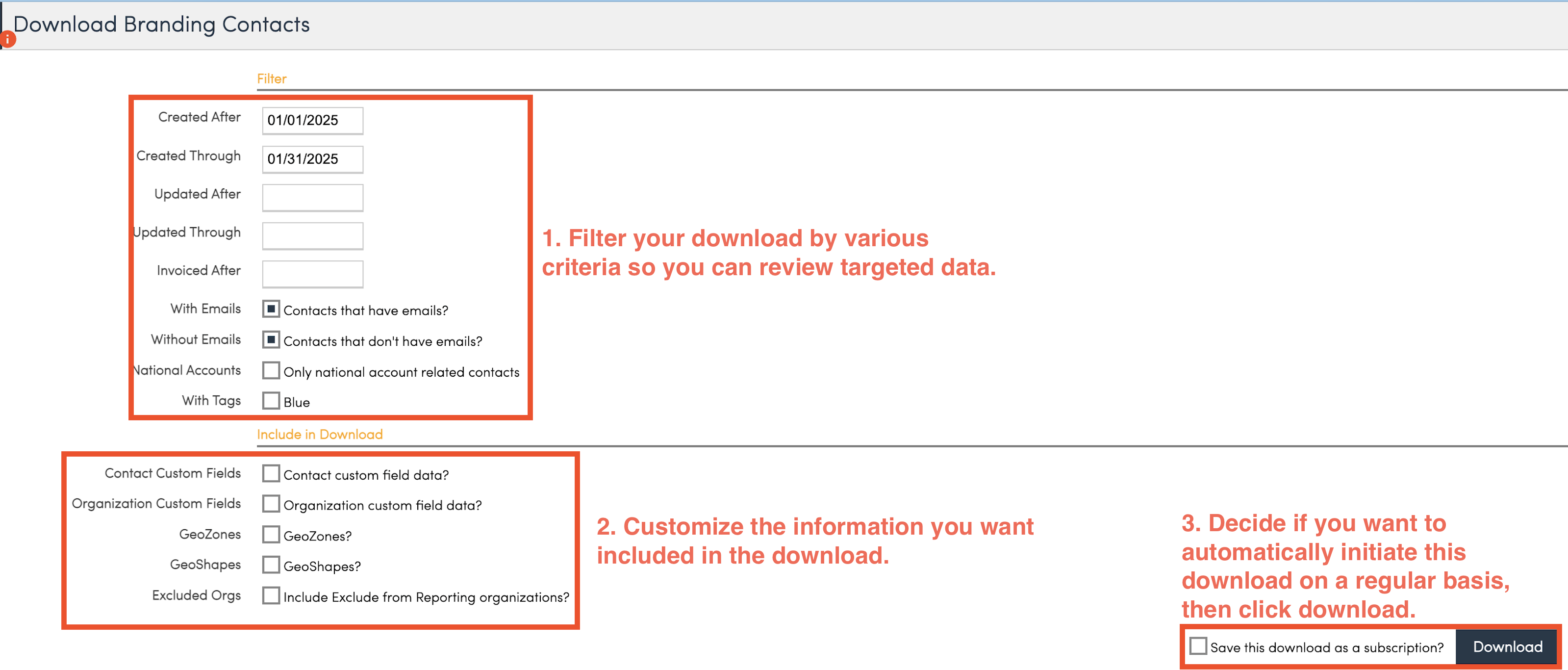Toggle Contacts that have emails checkbox
The image size is (1568, 670).
(x=271, y=309)
